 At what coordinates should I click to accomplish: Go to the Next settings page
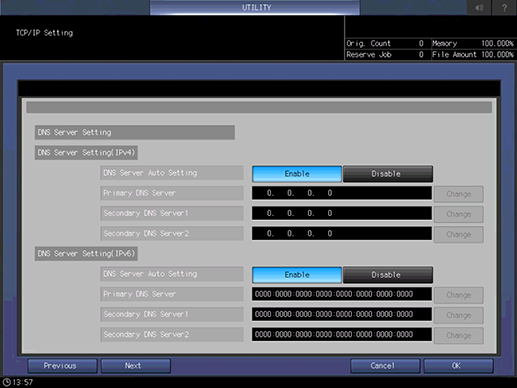click(x=136, y=366)
